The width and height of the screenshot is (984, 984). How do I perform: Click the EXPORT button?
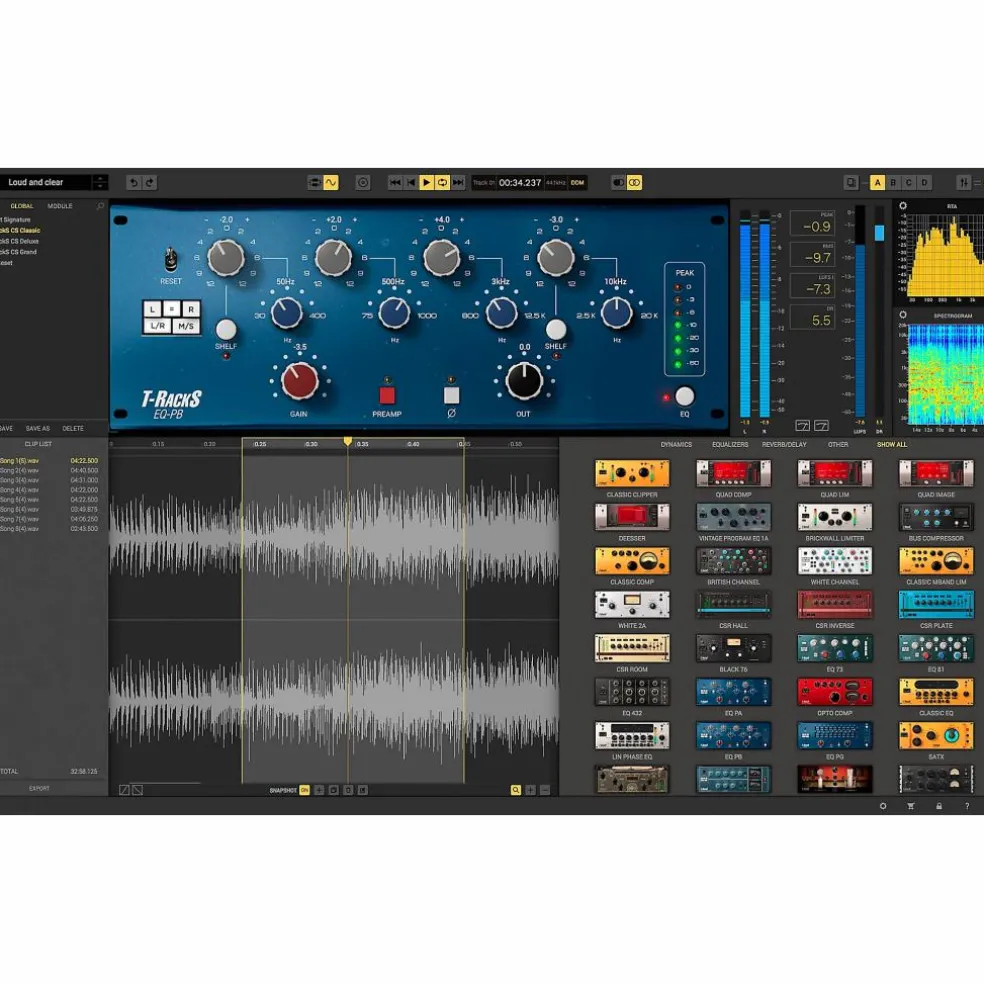coord(39,788)
